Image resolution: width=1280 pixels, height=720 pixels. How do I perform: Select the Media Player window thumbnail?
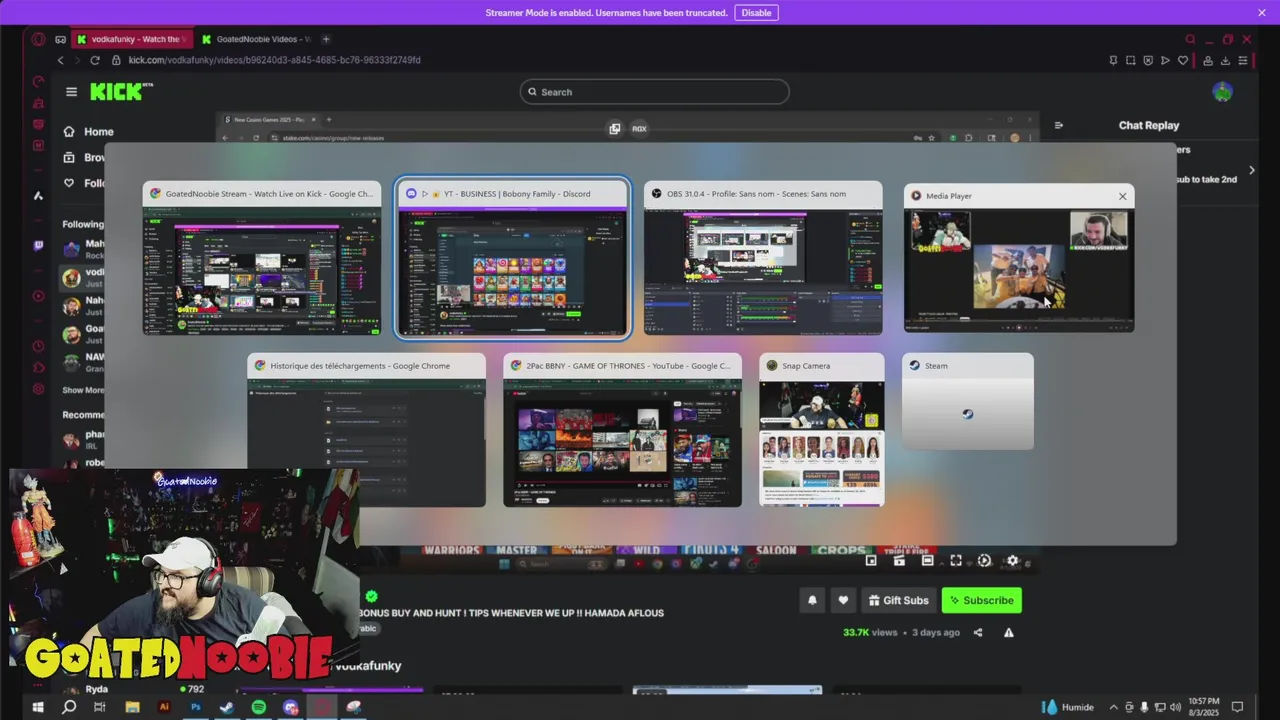[x=1018, y=258]
